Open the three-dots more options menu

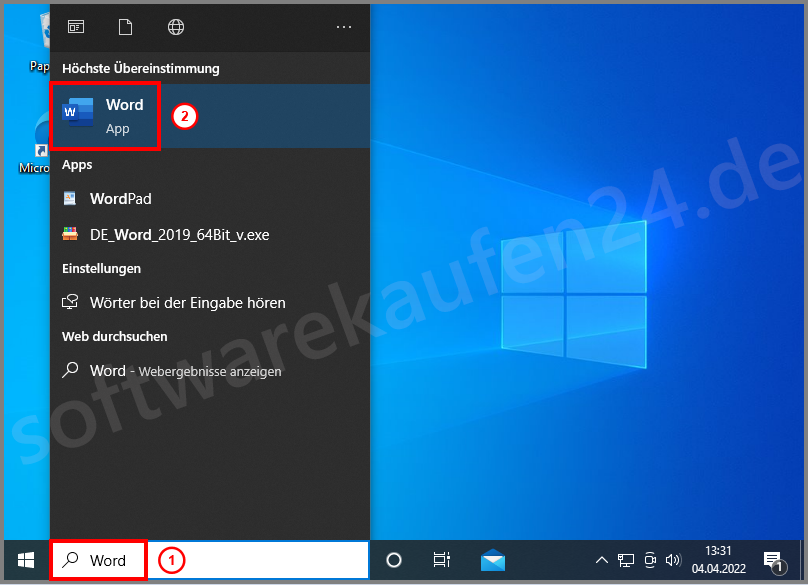click(x=344, y=27)
